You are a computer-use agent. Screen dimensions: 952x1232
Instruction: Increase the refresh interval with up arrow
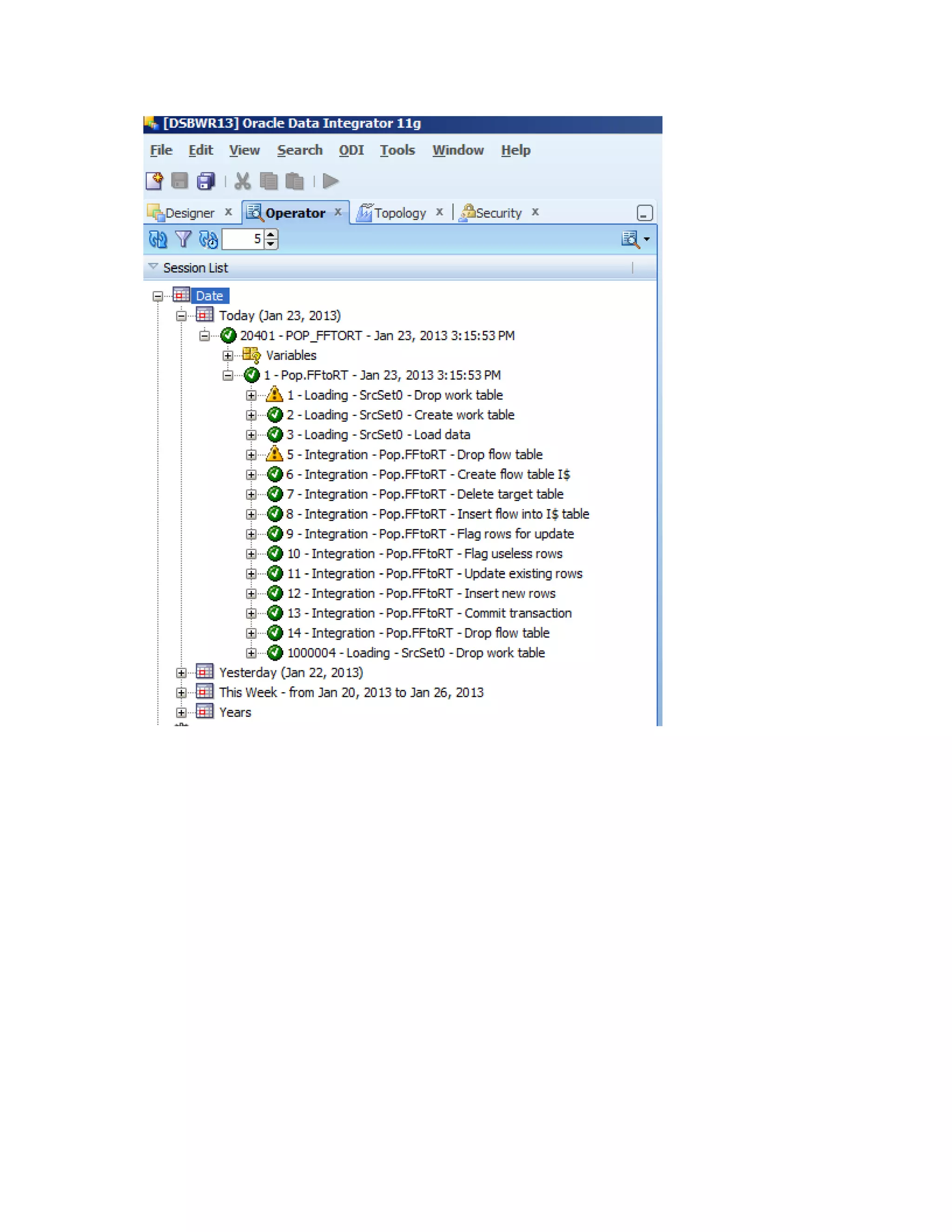[x=271, y=234]
